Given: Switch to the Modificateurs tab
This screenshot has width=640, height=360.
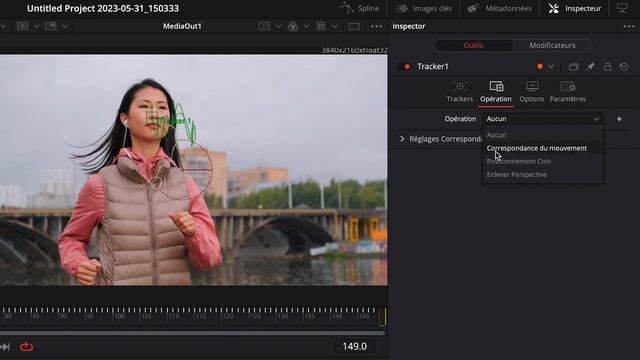Looking at the screenshot, I should point(552,45).
